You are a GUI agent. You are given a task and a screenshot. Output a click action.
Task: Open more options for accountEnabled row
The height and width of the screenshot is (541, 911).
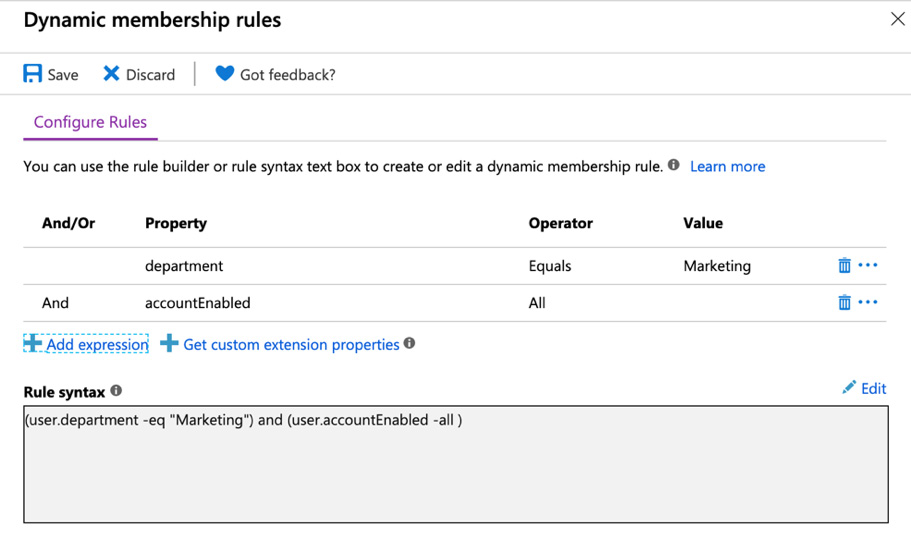click(868, 302)
